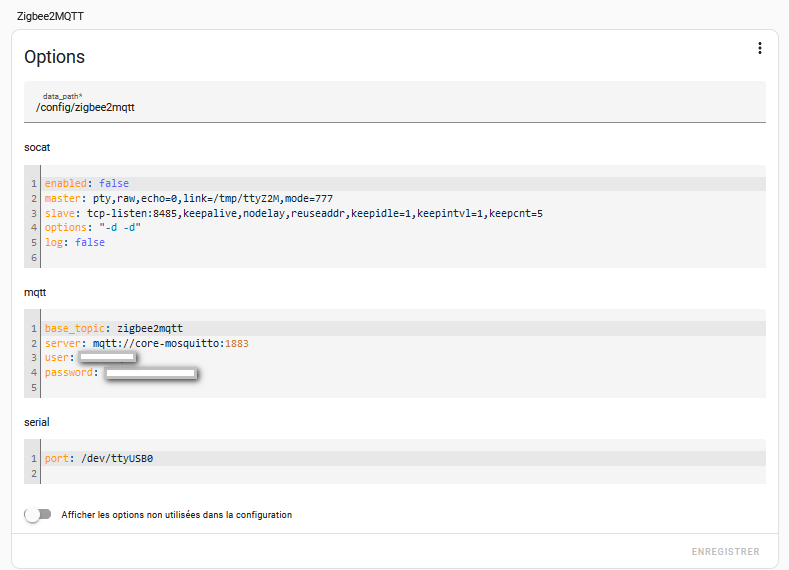Click socat line 'log: false'

pos(403,242)
